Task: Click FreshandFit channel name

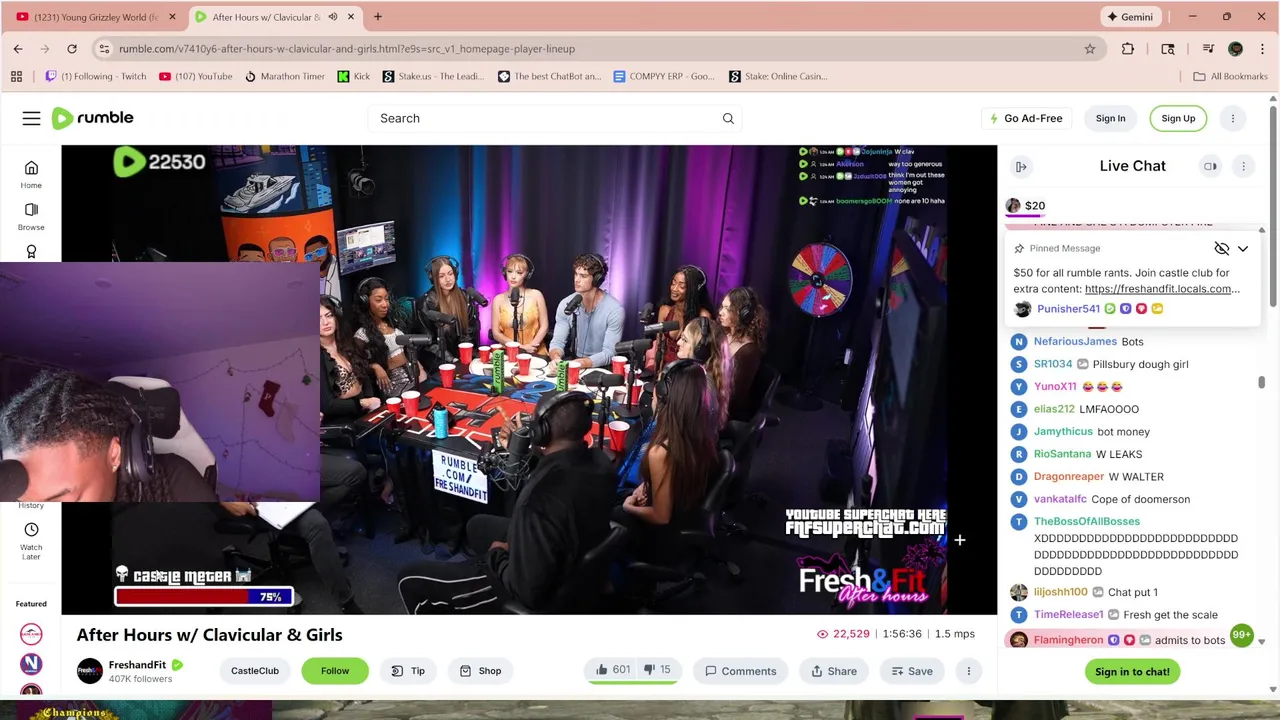Action: [137, 665]
